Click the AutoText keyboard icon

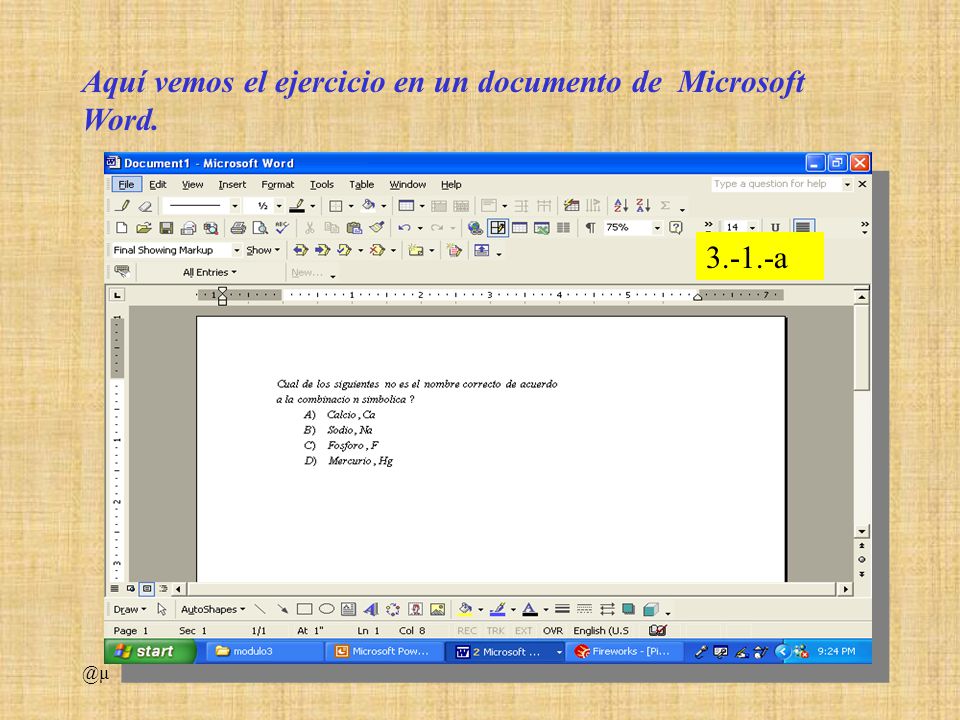point(122,271)
